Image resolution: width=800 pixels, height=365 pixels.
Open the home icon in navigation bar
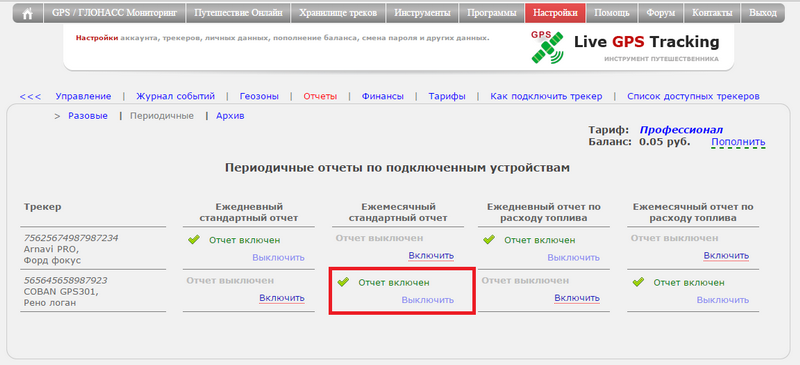pos(28,13)
